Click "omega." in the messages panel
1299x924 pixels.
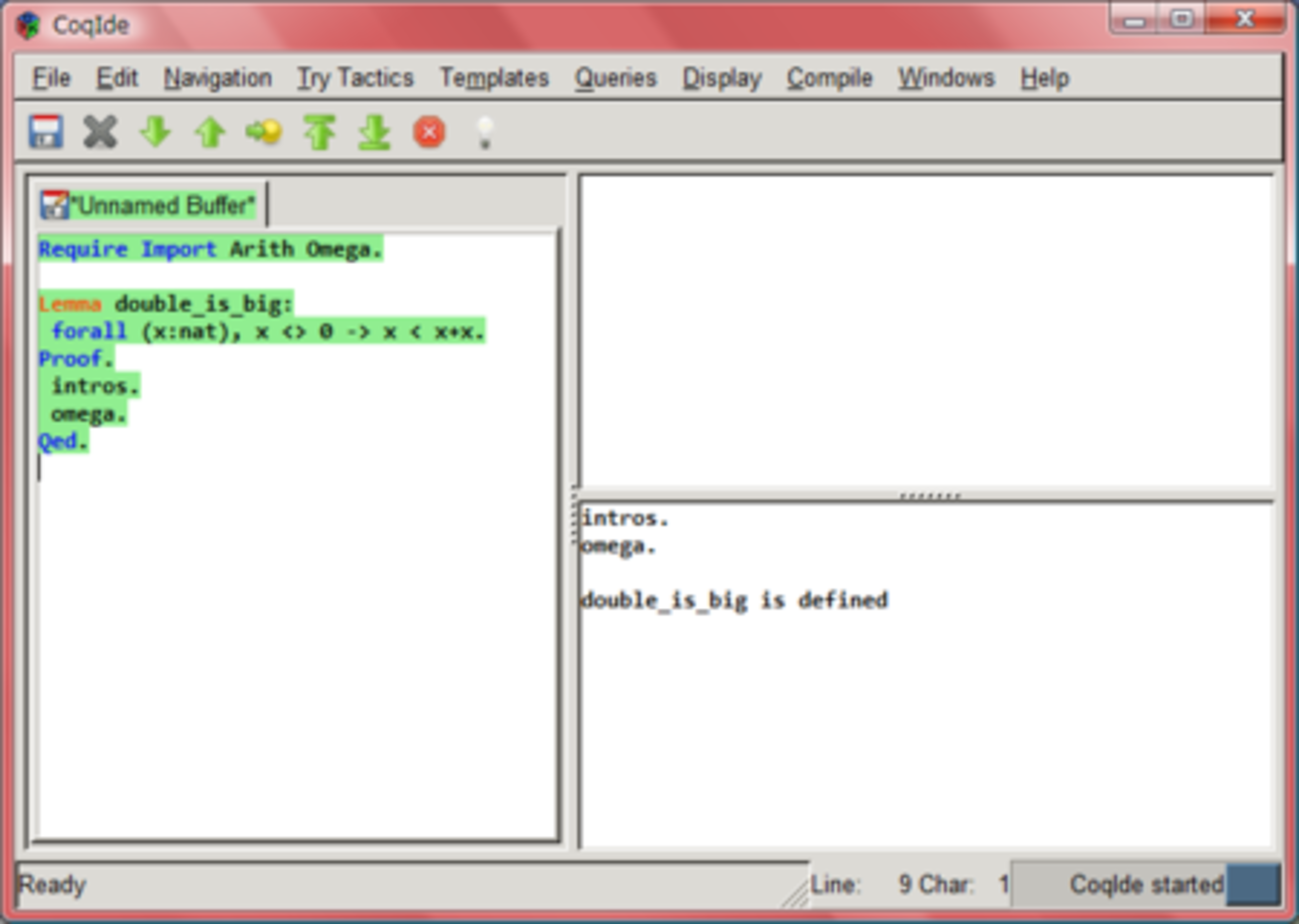[x=619, y=546]
